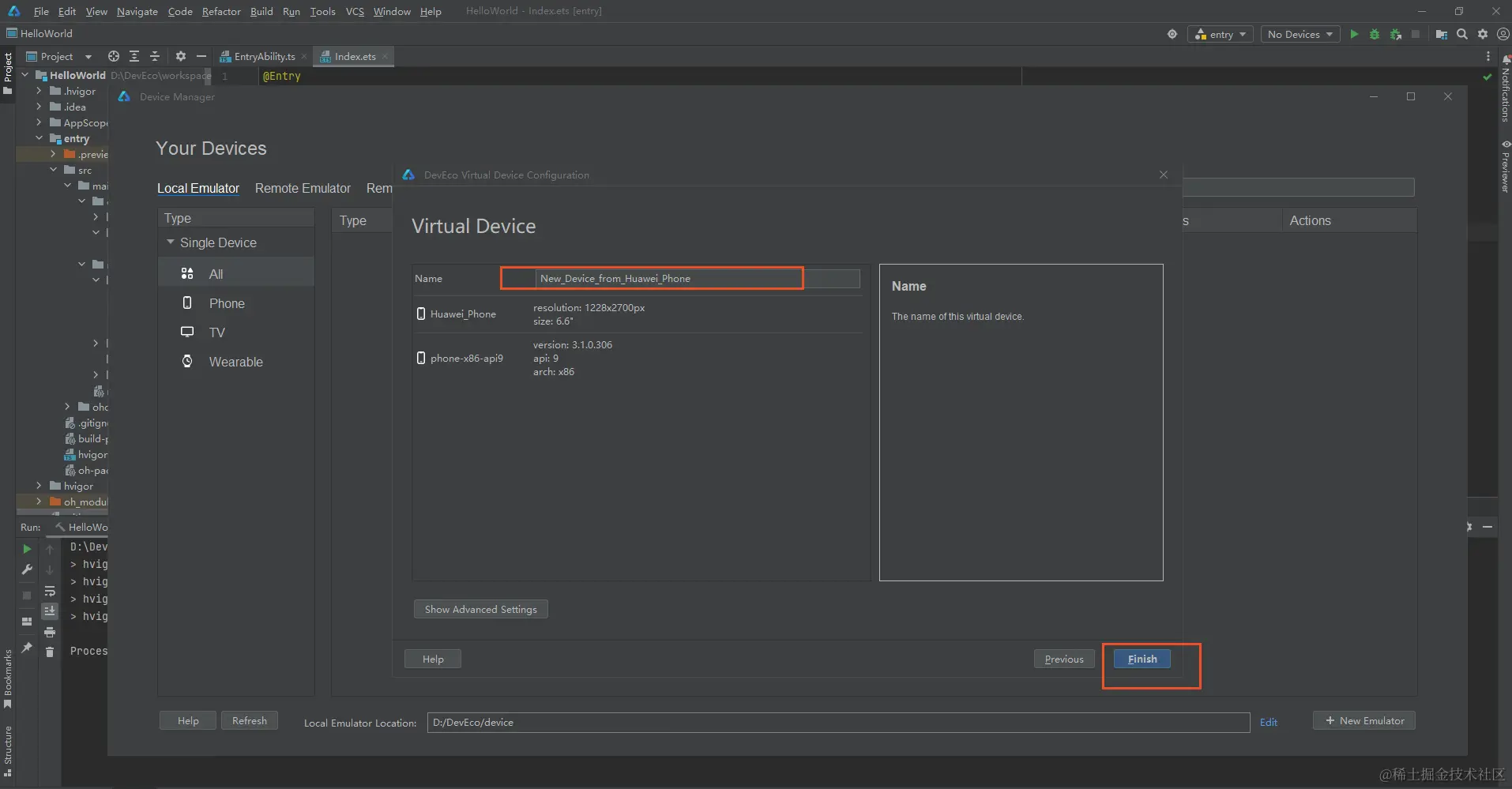
Task: Open editor tab options three-dot icon
Action: (1488, 56)
